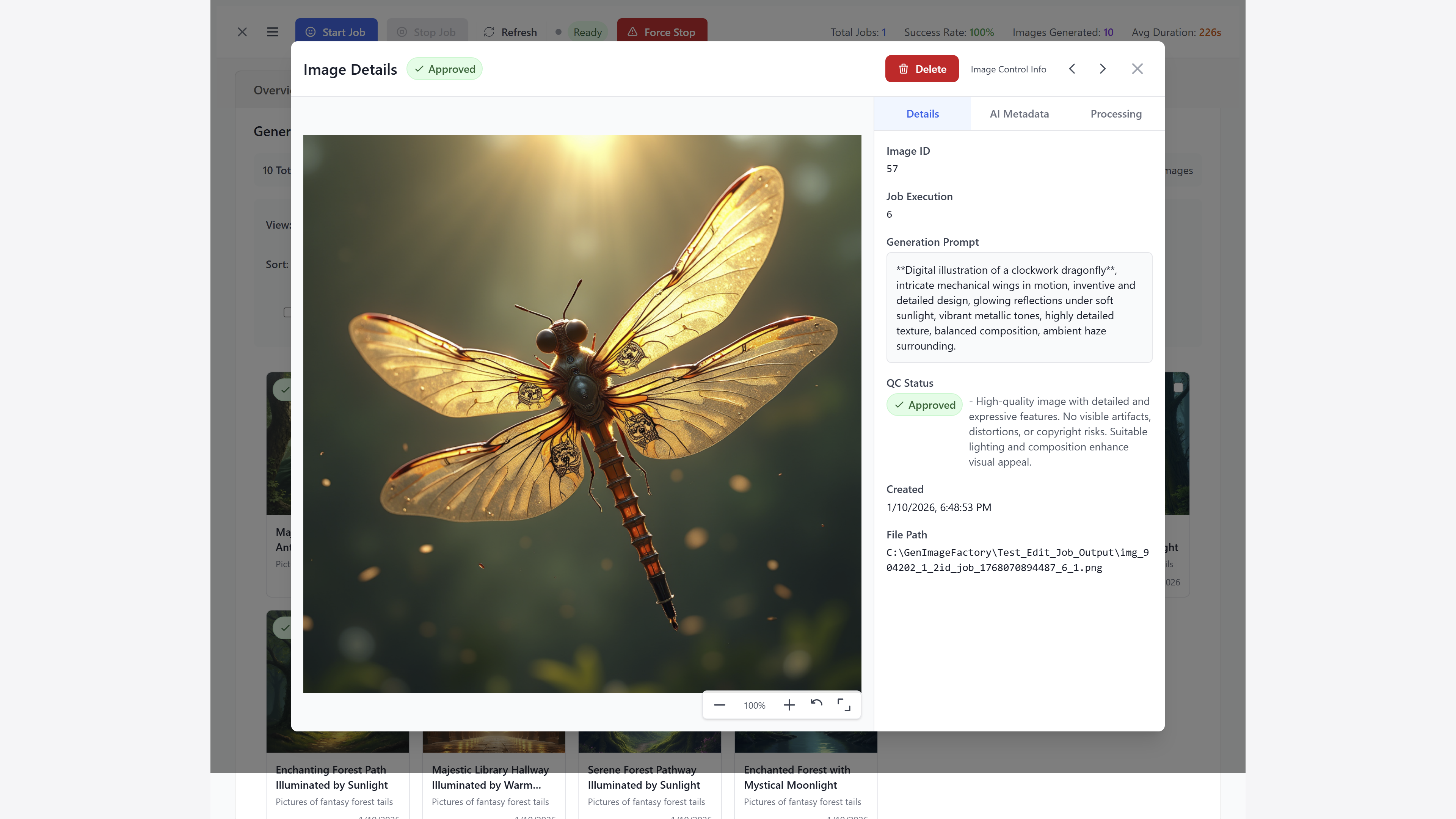This screenshot has height=819, width=1456.
Task: Advance to the next image with the right chevron
Action: pyautogui.click(x=1102, y=68)
